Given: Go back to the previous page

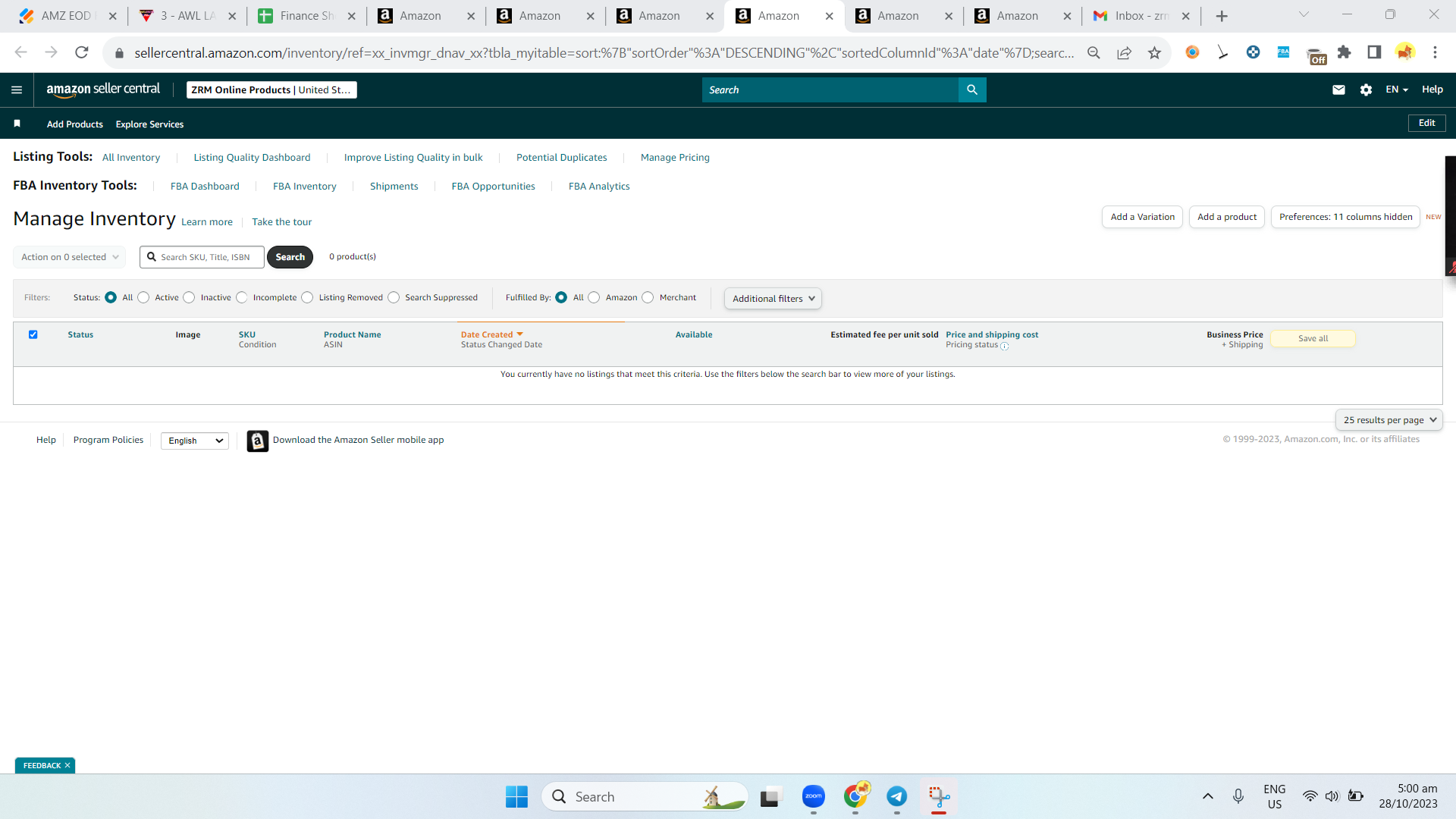Looking at the screenshot, I should 20,52.
